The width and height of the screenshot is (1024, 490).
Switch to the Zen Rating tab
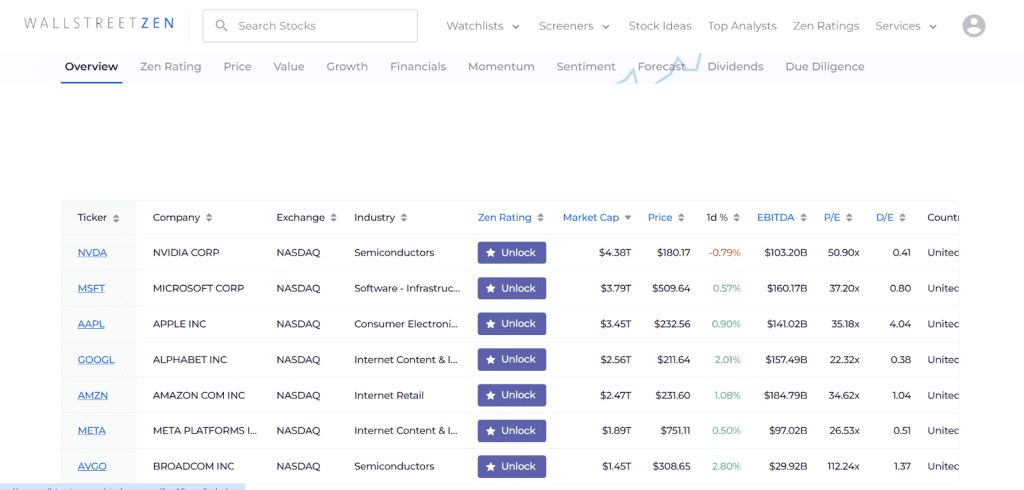170,67
